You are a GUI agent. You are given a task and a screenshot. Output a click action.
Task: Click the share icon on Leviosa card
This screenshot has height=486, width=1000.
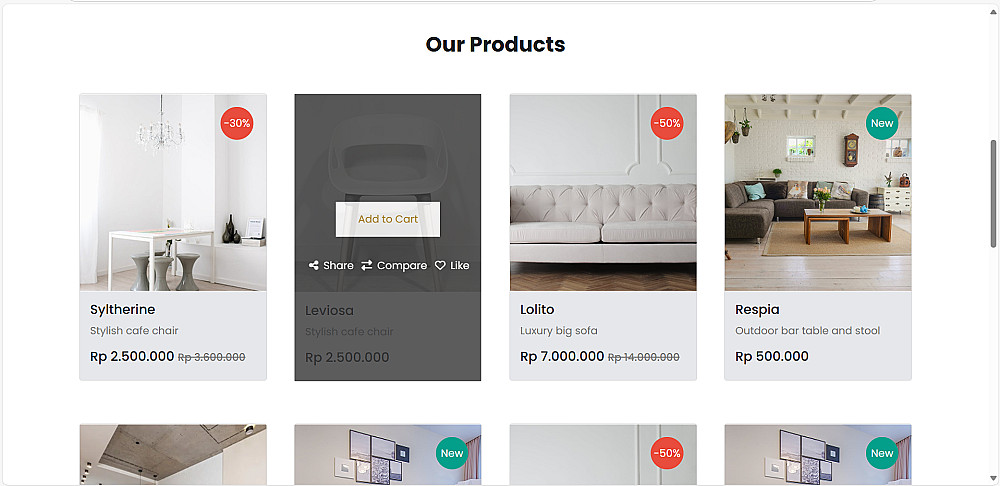[314, 266]
